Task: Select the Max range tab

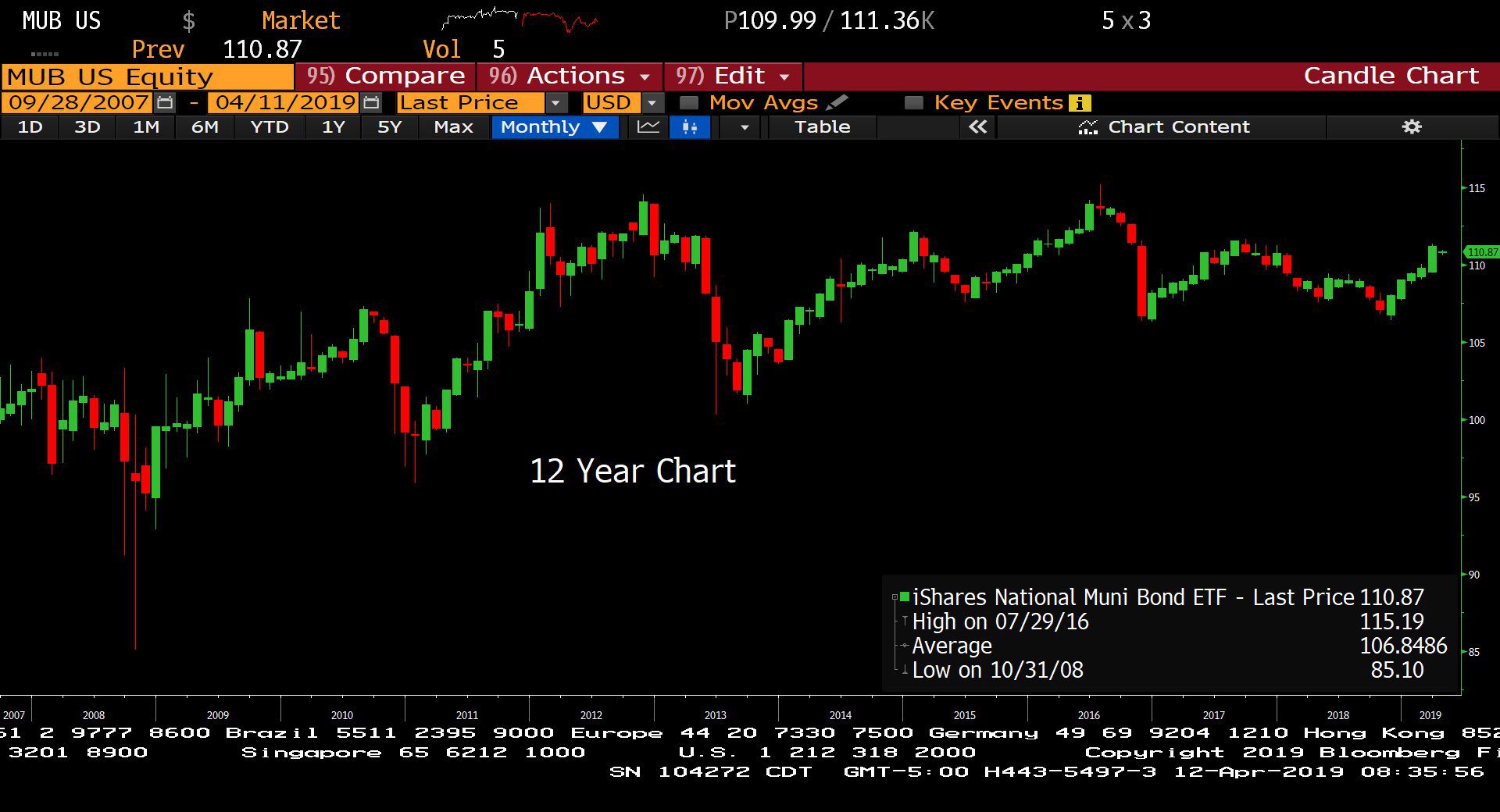Action: (453, 126)
